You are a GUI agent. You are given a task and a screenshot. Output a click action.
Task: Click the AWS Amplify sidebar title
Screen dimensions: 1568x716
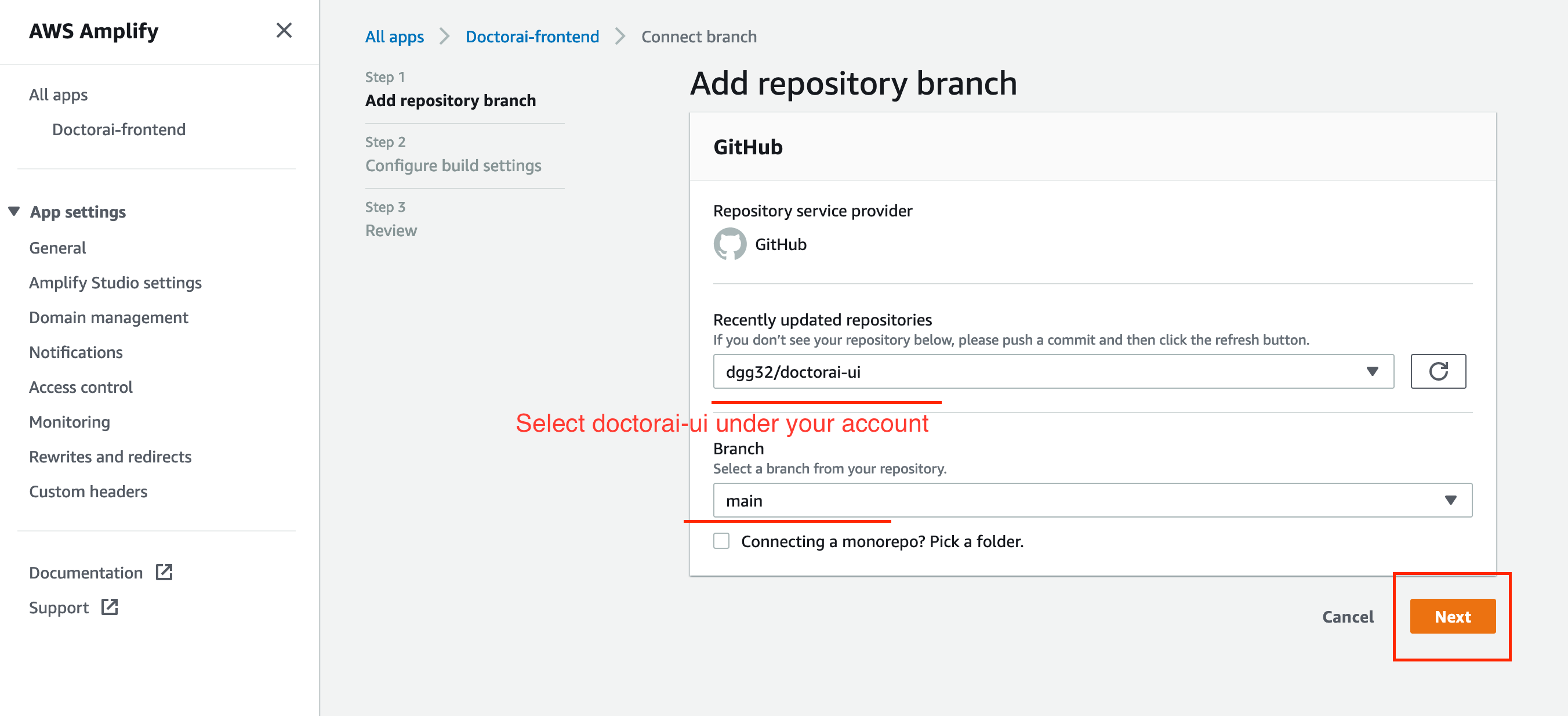[94, 30]
